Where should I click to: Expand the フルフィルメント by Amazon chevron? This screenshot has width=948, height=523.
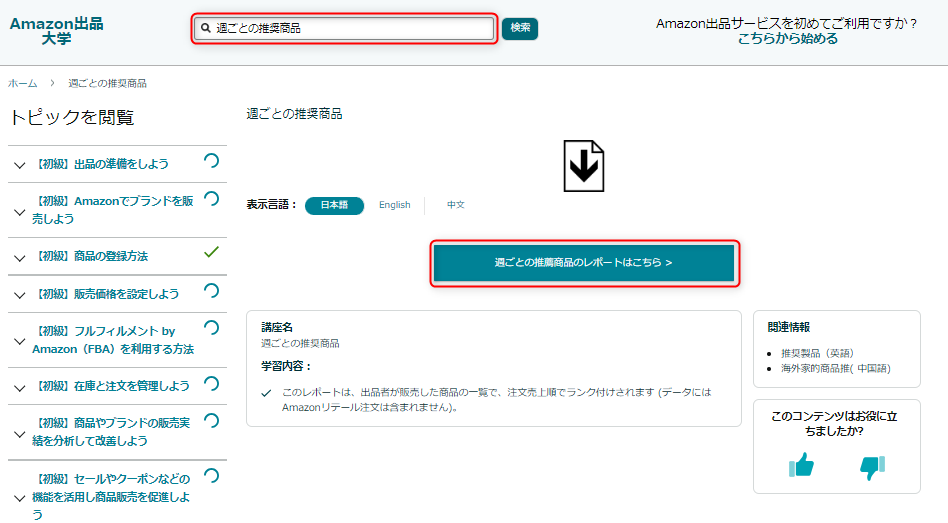19,342
